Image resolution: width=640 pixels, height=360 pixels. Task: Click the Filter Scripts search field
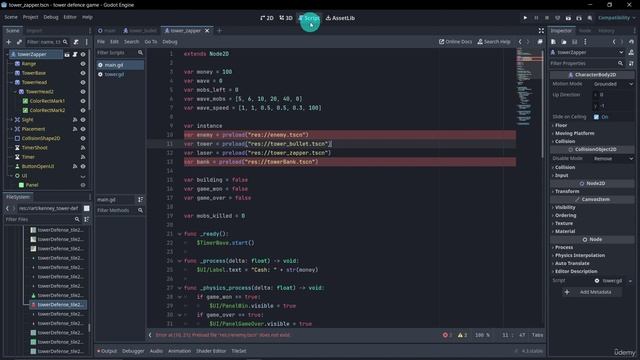point(120,53)
